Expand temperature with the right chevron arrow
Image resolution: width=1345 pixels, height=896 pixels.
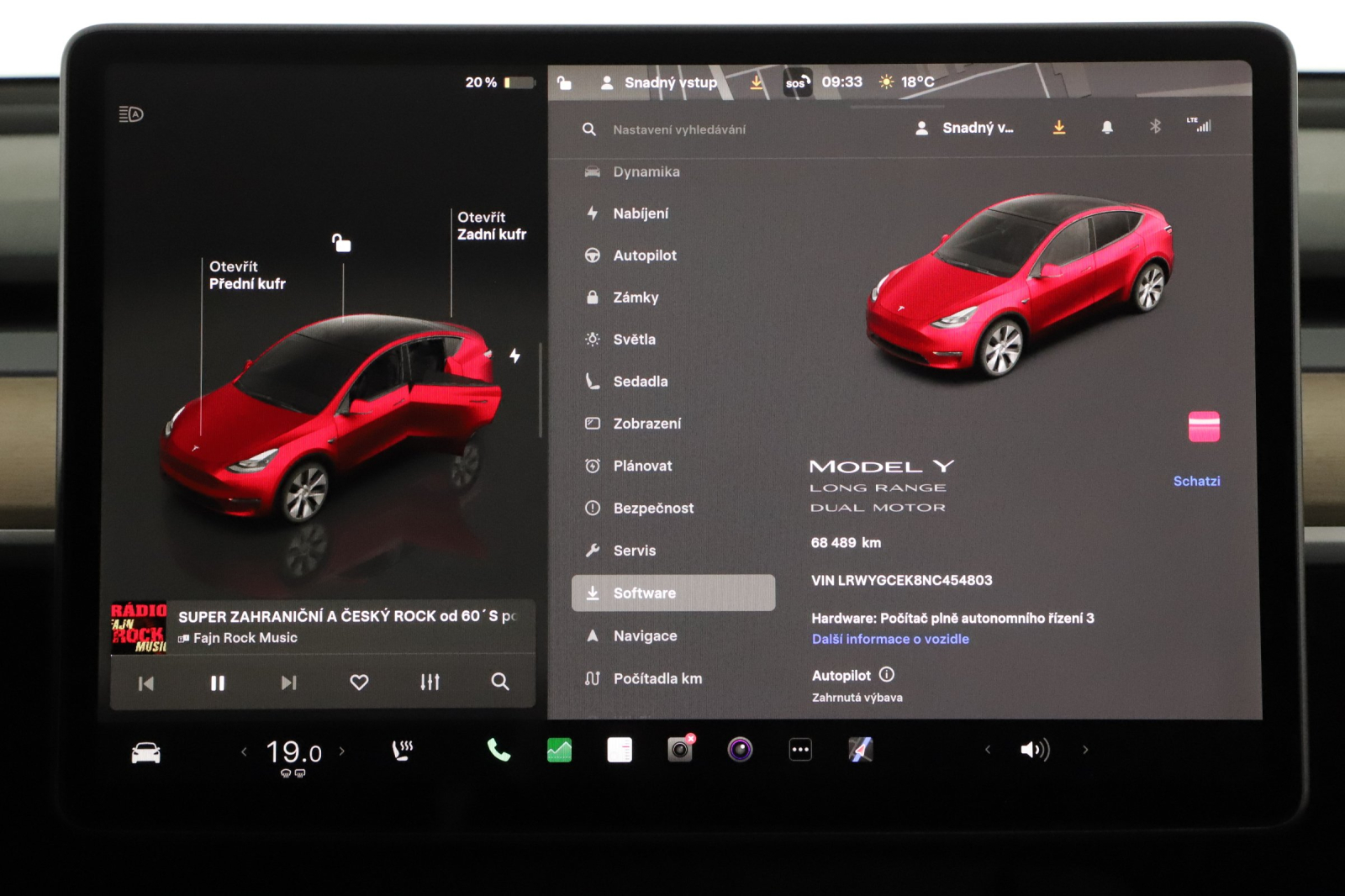click(x=342, y=752)
